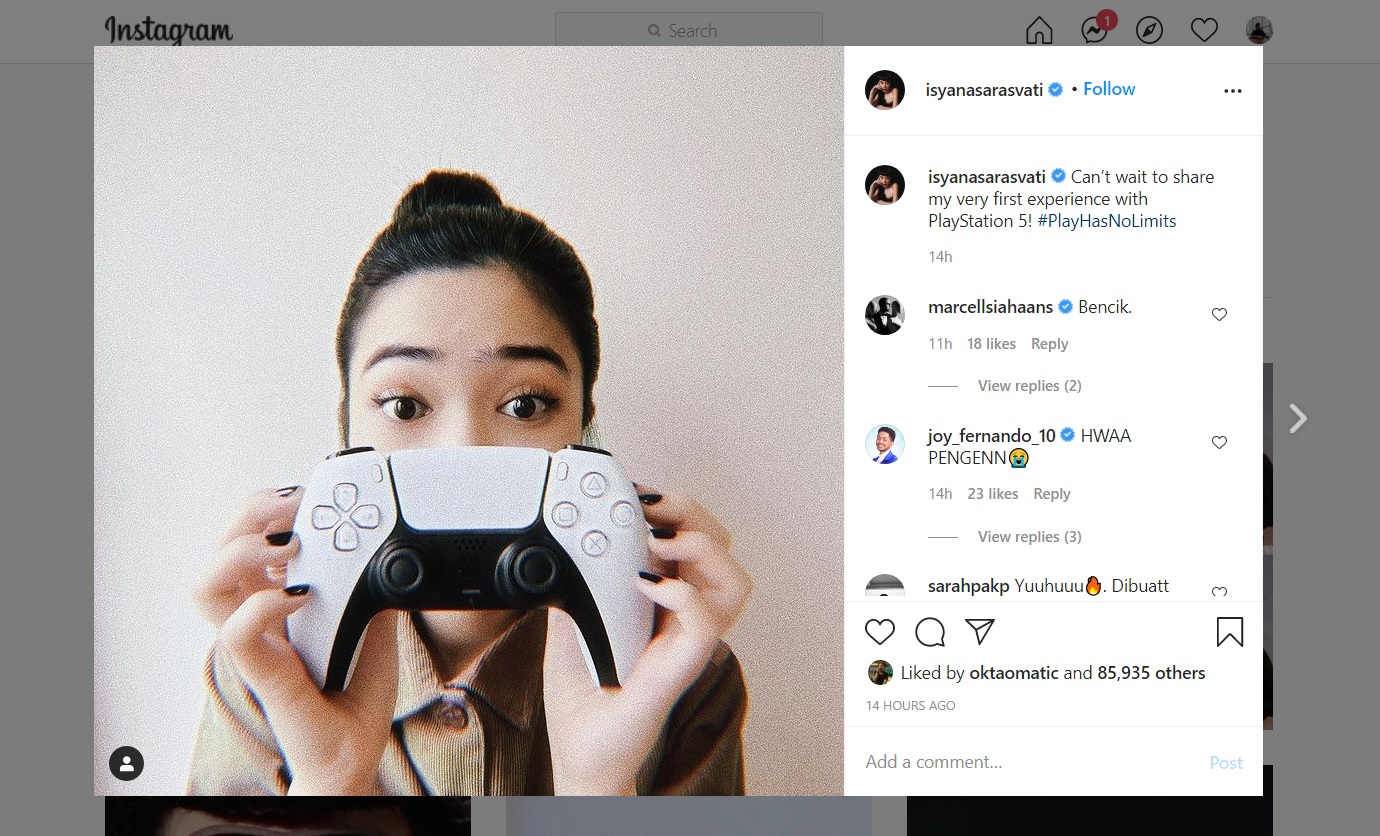Click the Add a comment field
Viewport: 1380px width, 836px height.
(x=1030, y=762)
